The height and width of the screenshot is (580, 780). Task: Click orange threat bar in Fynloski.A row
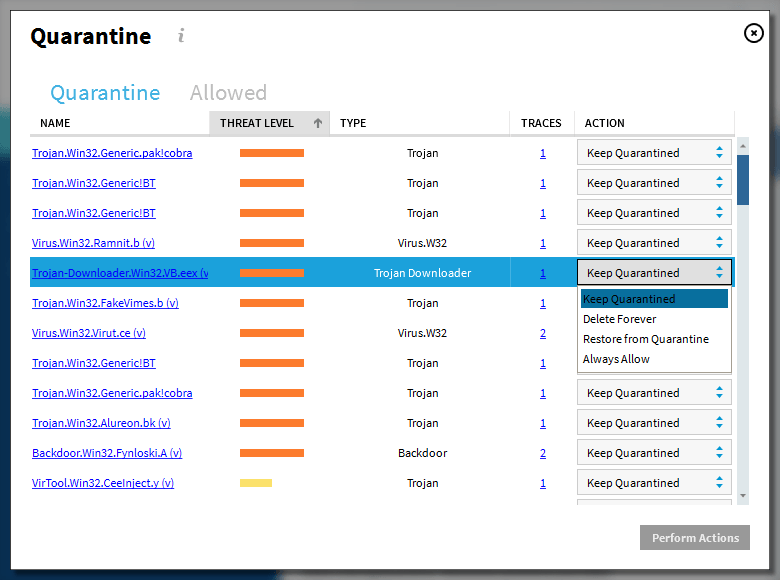tap(272, 453)
